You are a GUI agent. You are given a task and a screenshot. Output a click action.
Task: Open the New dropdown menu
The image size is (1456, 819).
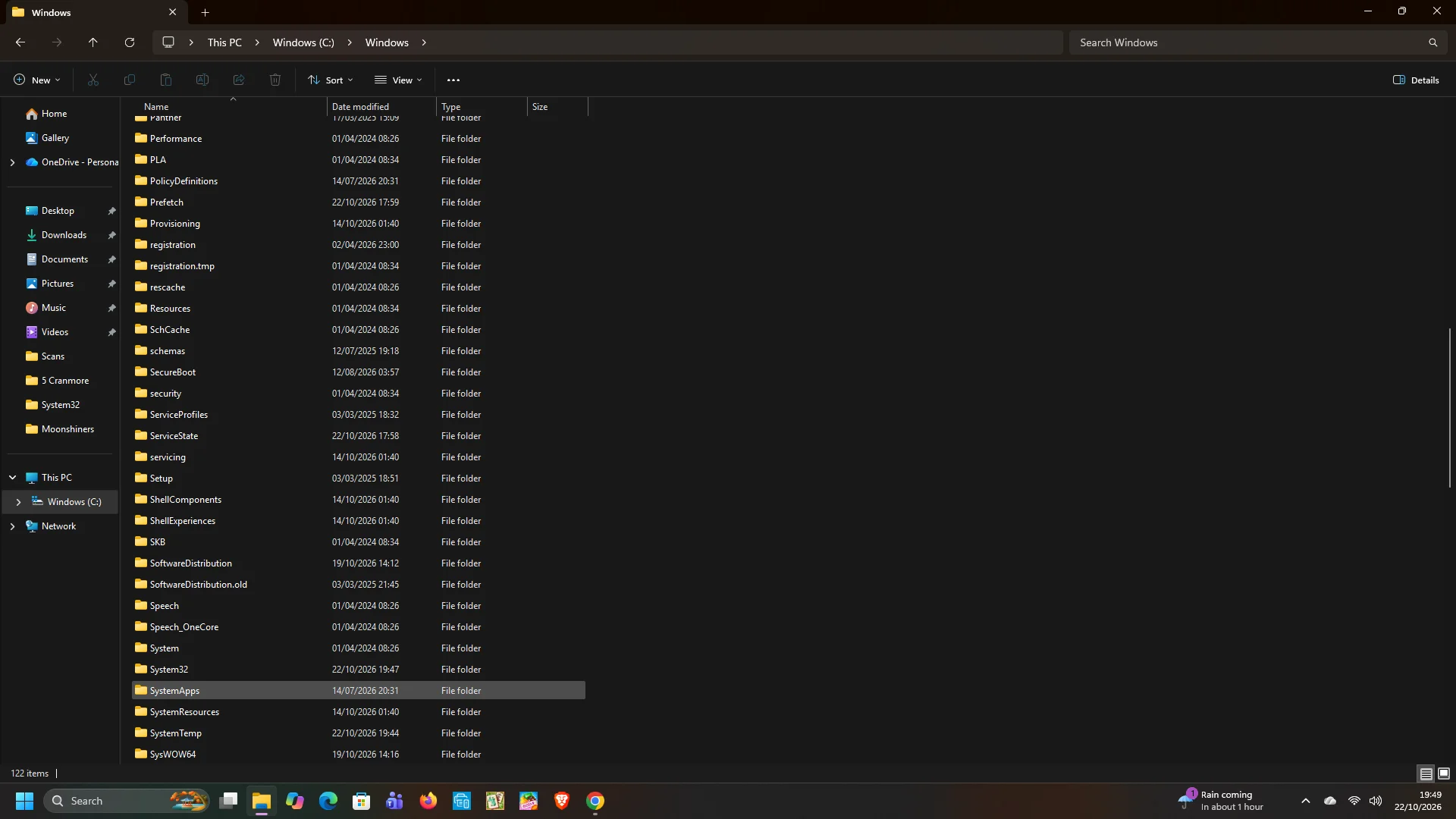coord(36,80)
